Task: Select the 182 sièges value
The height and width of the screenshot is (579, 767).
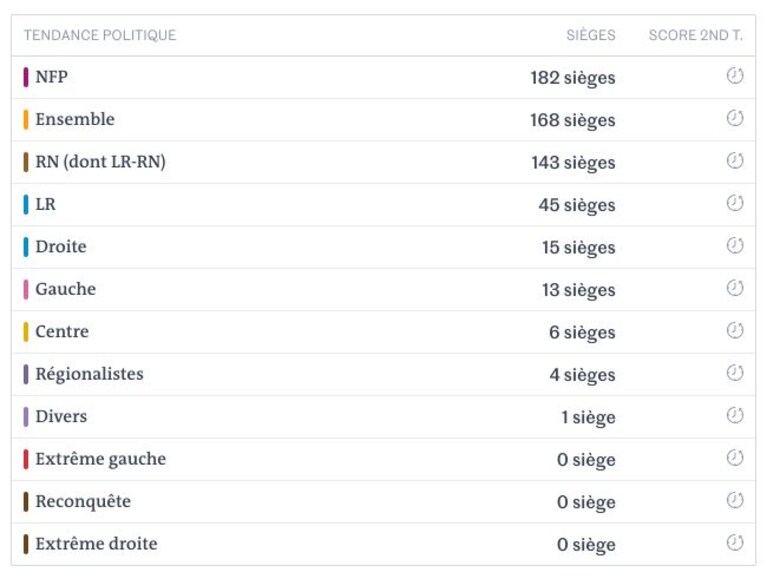Action: [x=573, y=78]
